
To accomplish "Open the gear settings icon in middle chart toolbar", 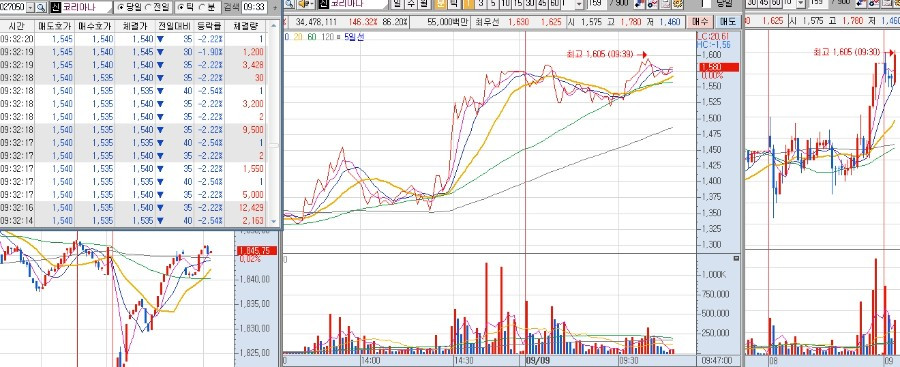I will (677, 3).
